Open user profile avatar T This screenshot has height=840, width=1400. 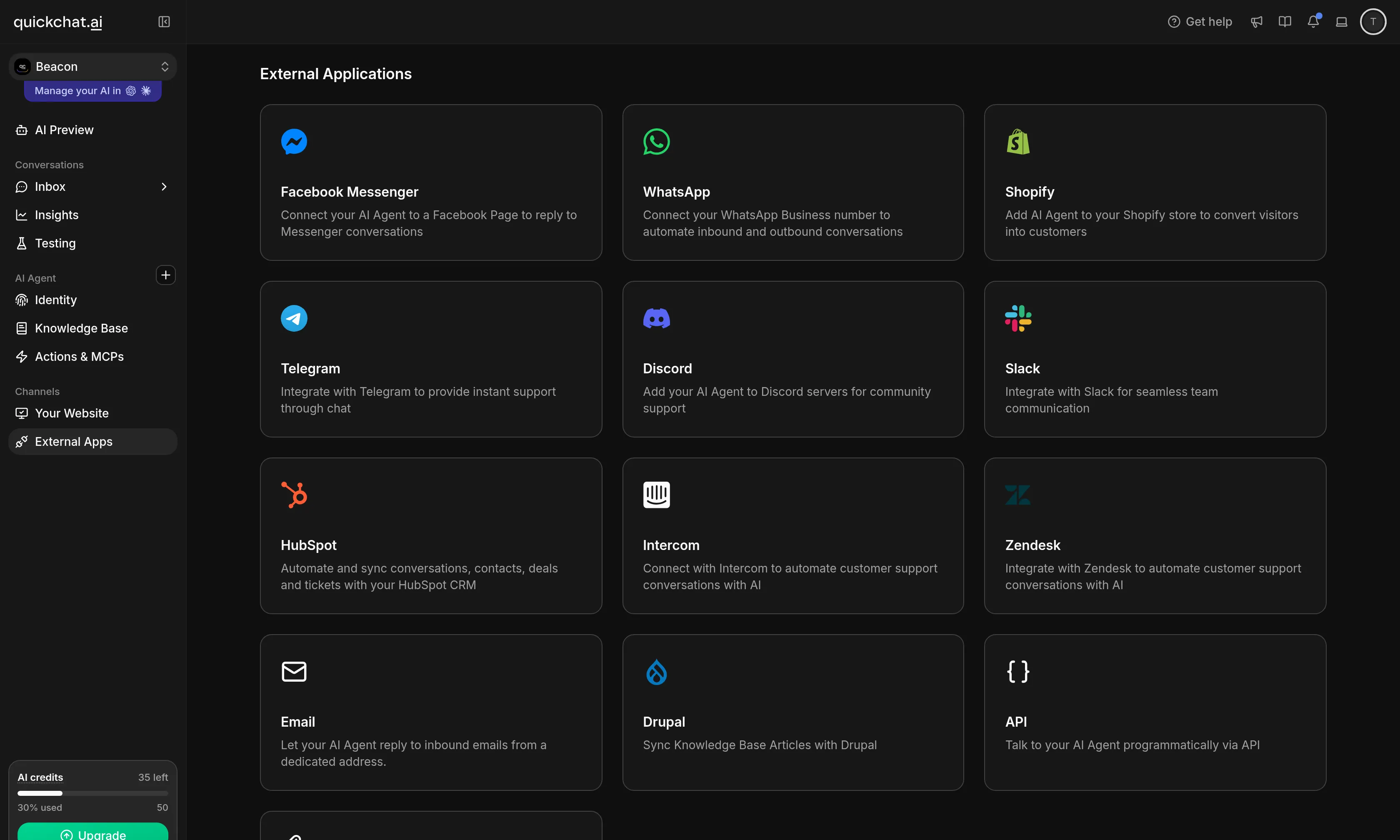pyautogui.click(x=1373, y=22)
